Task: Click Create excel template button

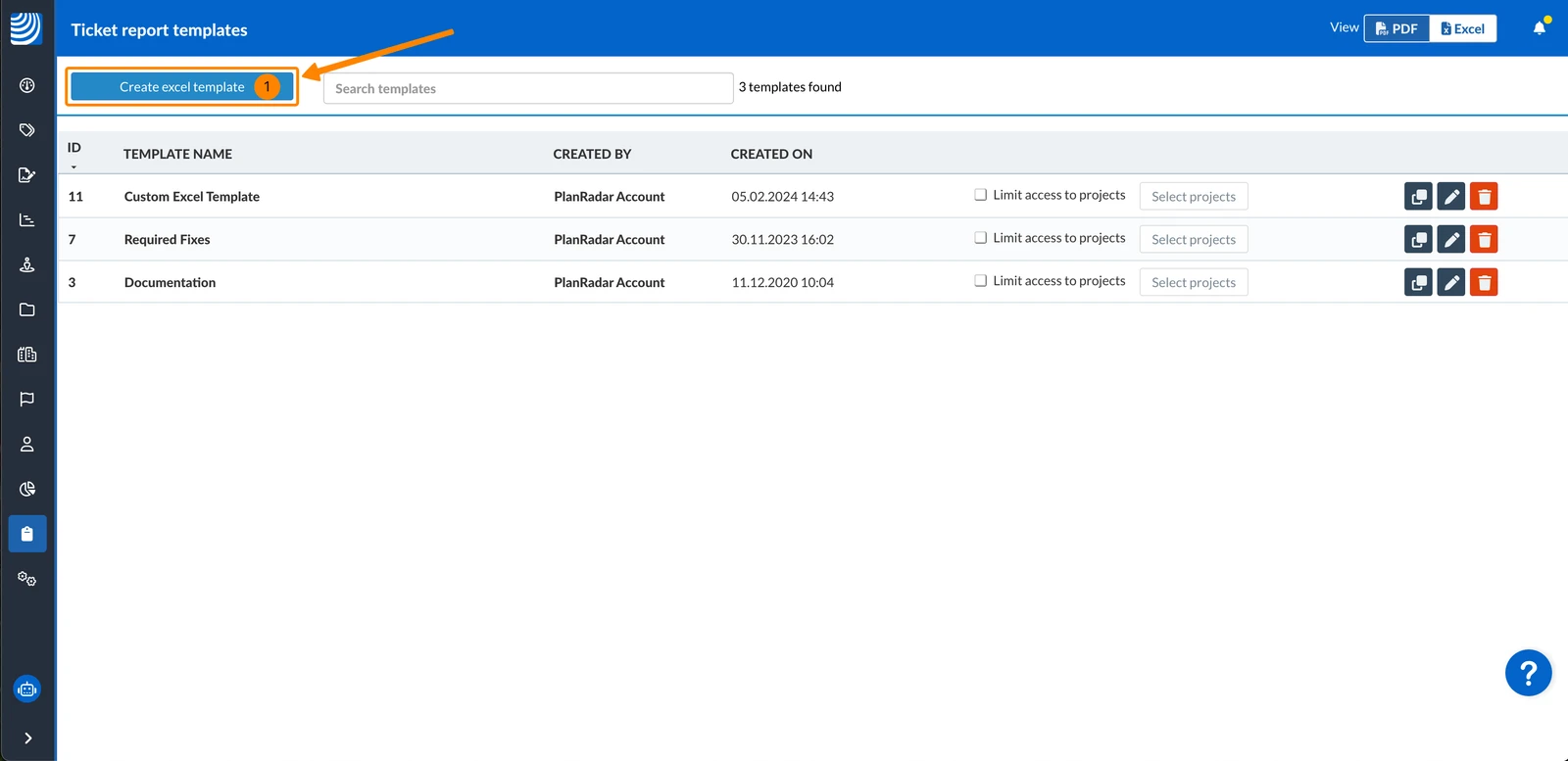Action: [182, 87]
